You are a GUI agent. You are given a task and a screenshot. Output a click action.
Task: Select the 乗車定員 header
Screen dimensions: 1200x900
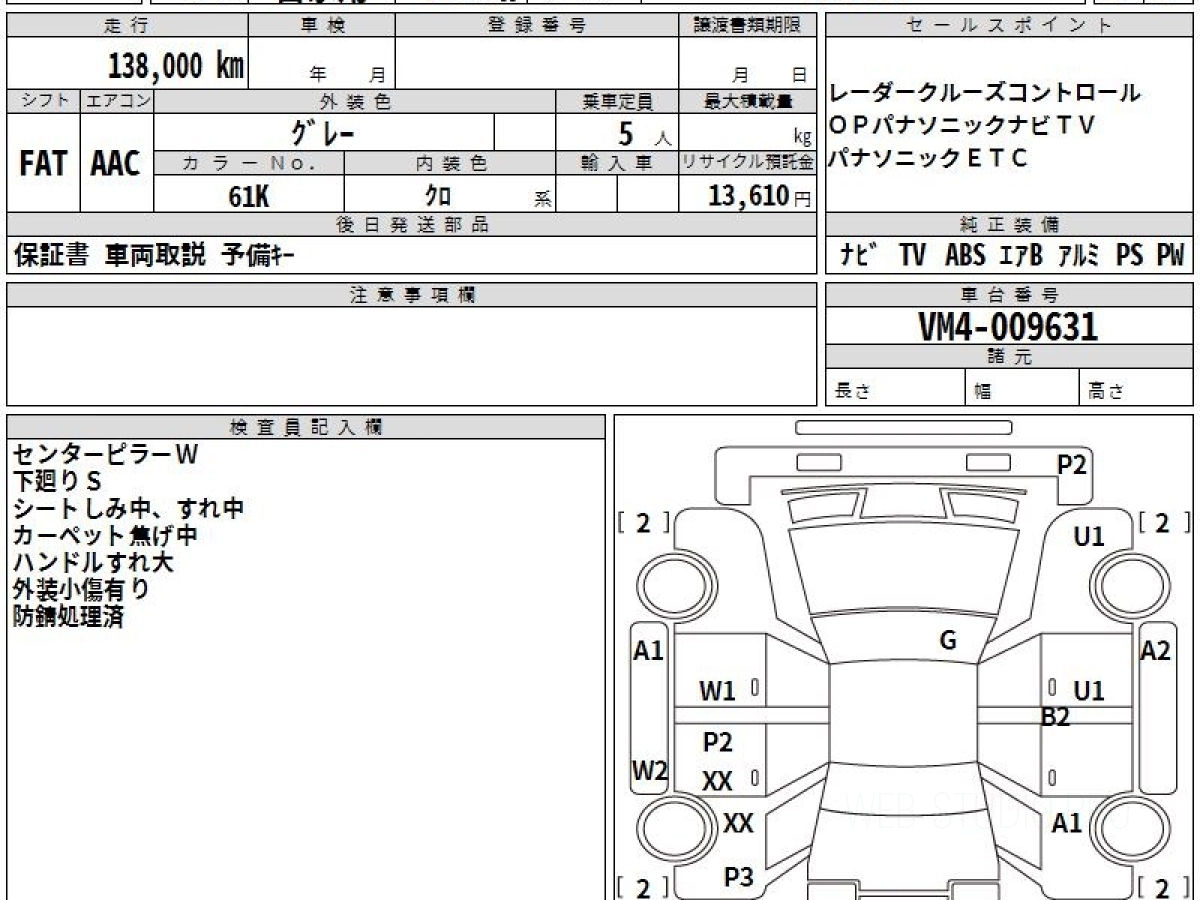[617, 101]
